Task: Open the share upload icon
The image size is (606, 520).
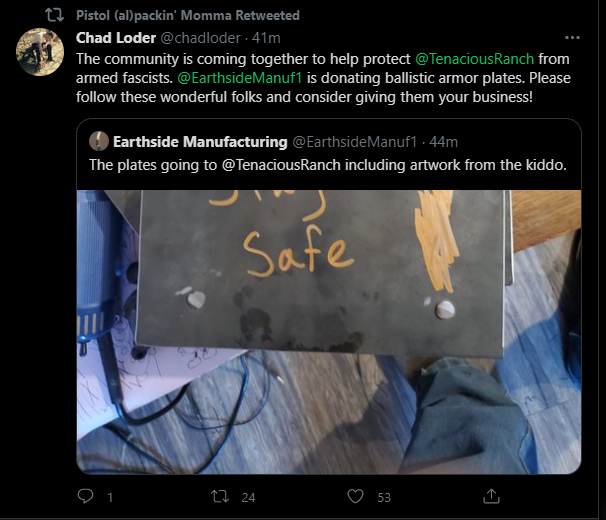Action: tap(491, 496)
